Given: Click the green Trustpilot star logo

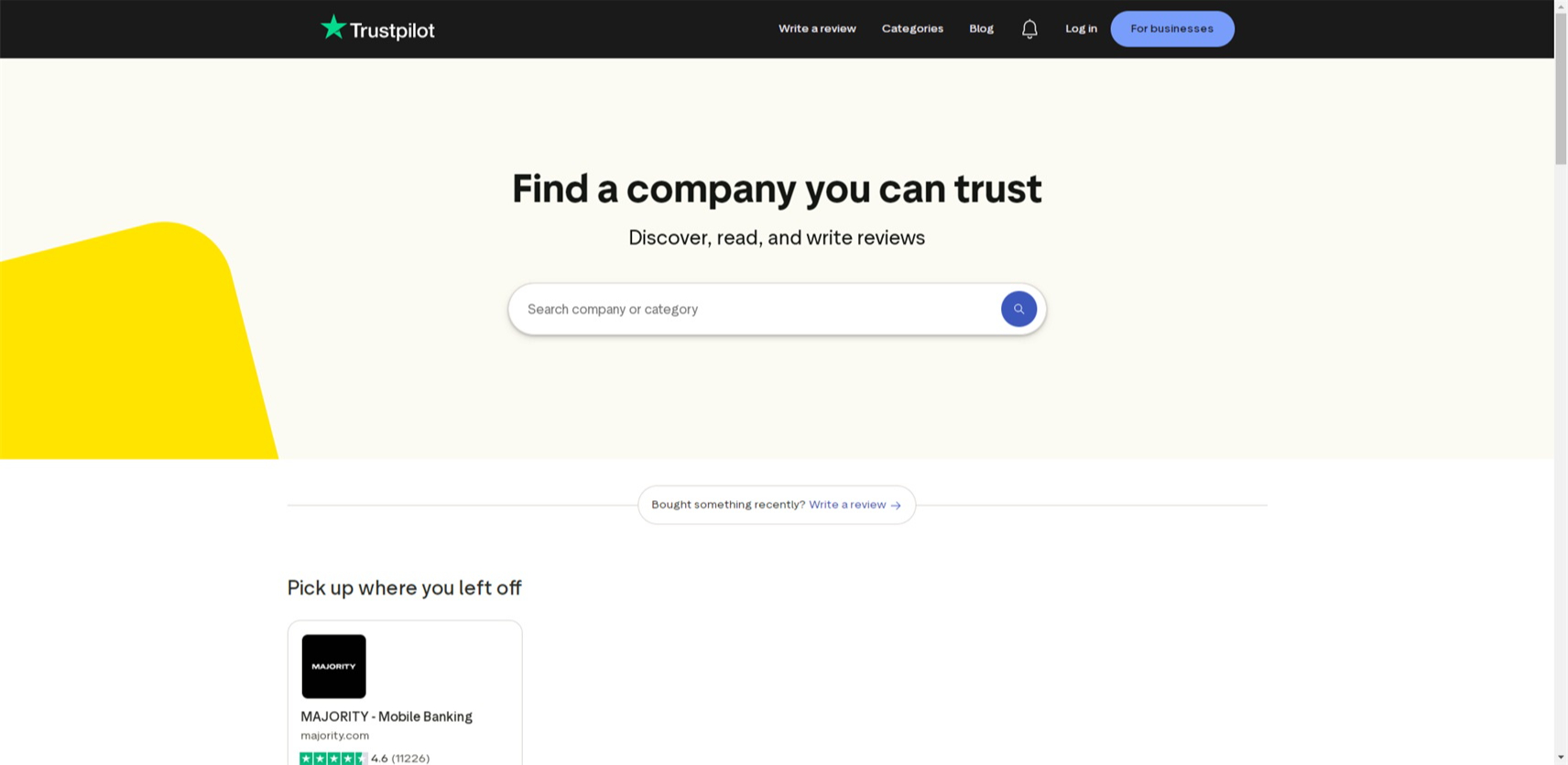Looking at the screenshot, I should click(332, 27).
